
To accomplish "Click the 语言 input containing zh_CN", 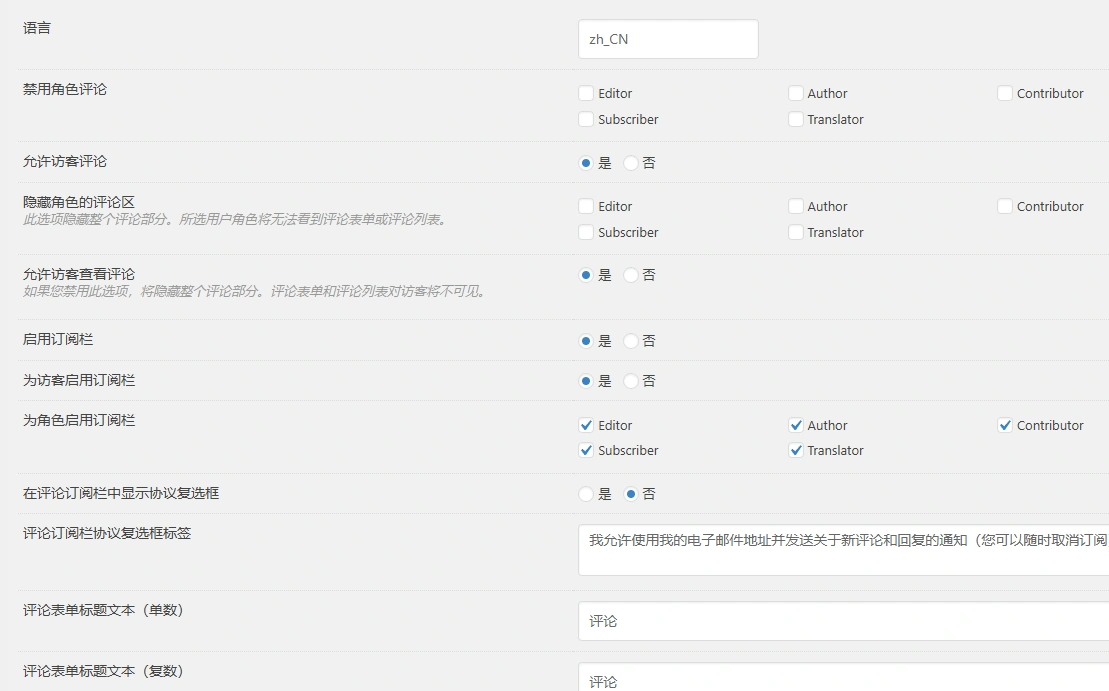I will click(667, 38).
